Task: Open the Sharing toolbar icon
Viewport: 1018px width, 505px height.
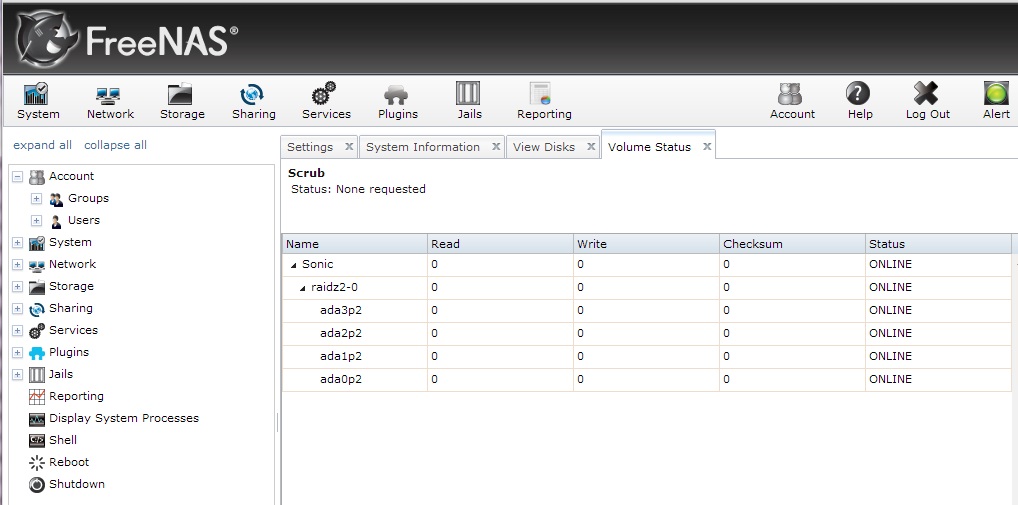Action: click(x=252, y=94)
